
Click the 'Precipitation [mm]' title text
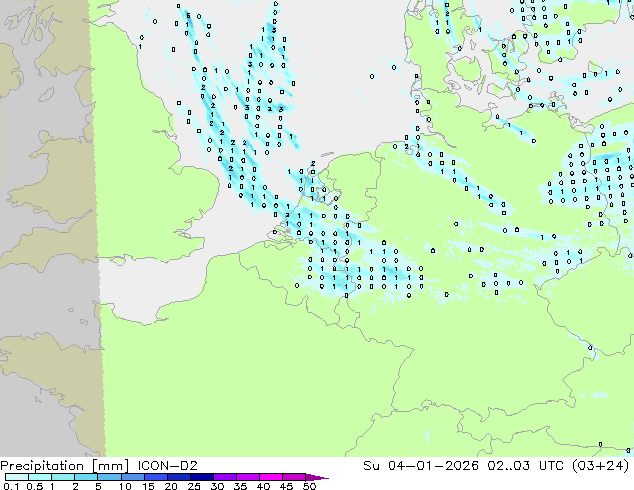[x=64, y=466]
